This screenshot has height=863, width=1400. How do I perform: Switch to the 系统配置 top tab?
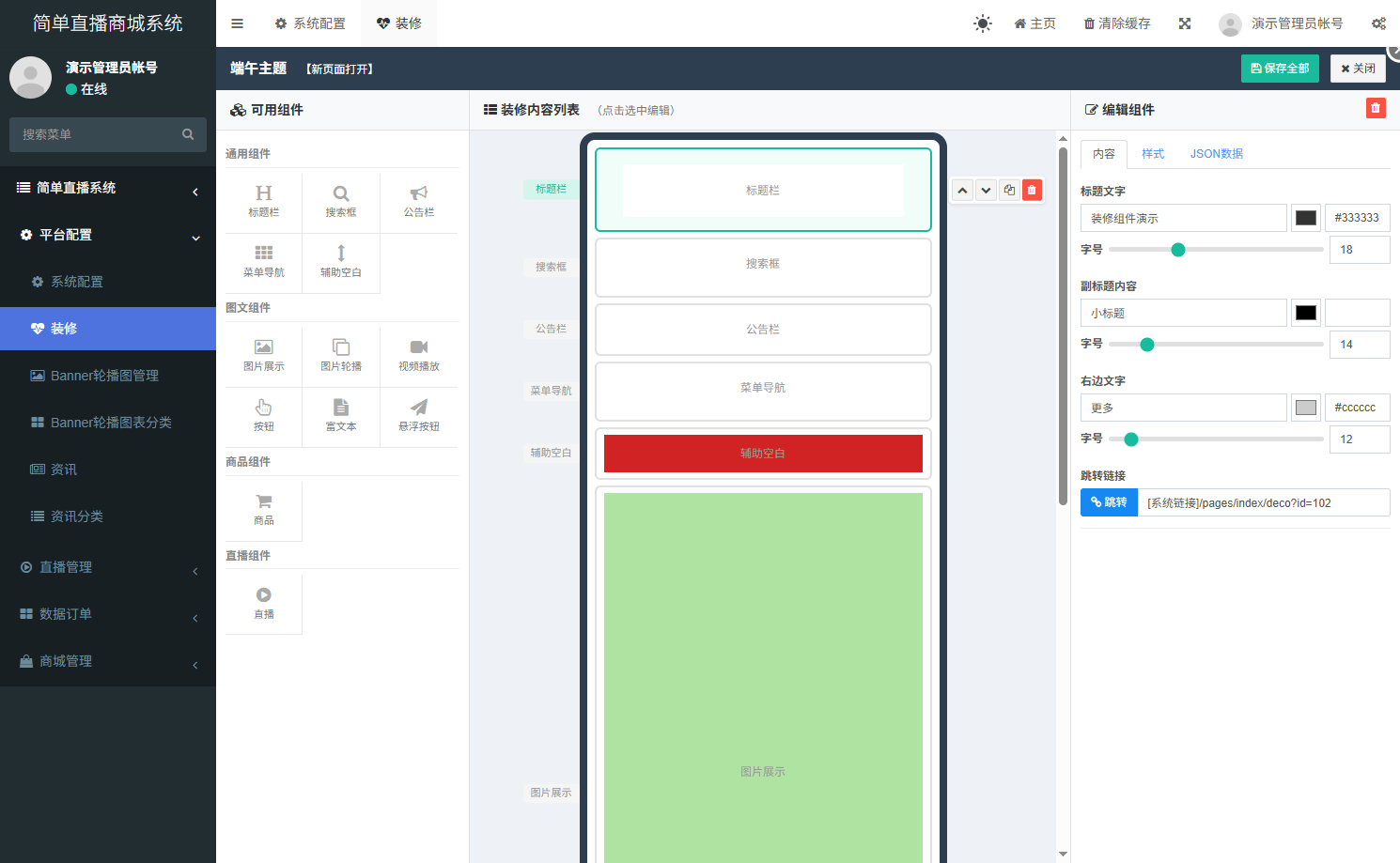pos(310,23)
